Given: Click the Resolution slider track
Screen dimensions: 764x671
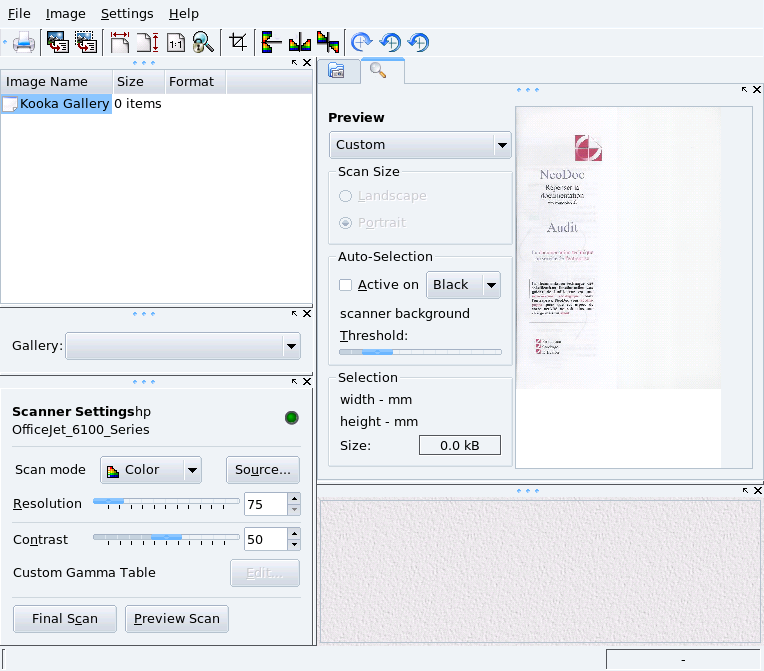Looking at the screenshot, I should point(166,501).
